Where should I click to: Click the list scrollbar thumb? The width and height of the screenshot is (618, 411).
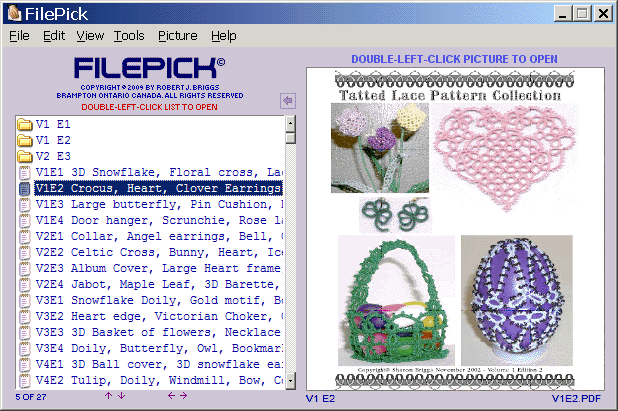pyautogui.click(x=290, y=138)
